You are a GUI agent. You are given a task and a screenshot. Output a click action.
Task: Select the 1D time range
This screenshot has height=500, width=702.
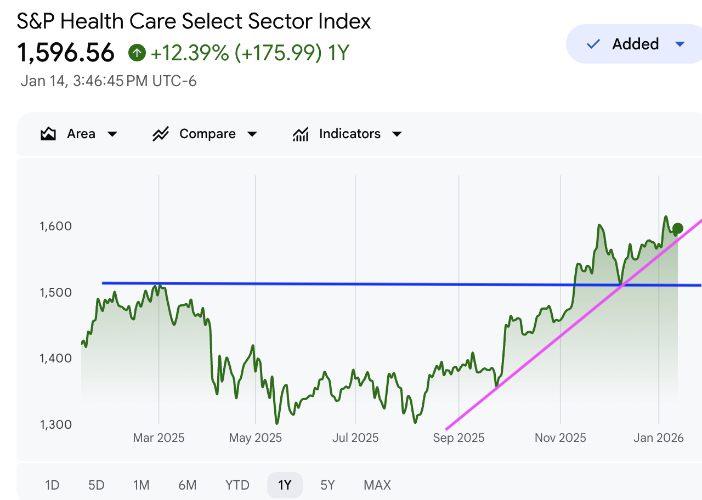(x=52, y=485)
